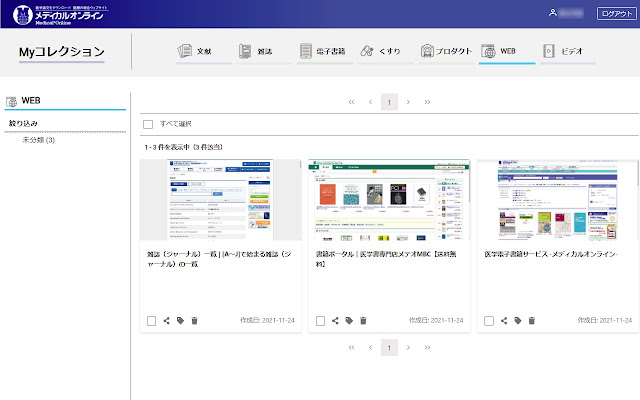Open the くすり tab
This screenshot has width=640, height=400.
(385, 51)
